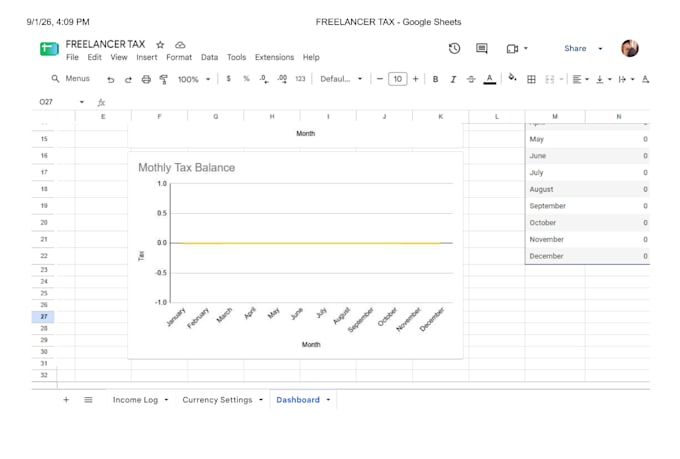
Task: Expand merge cells options arrow
Action: coord(561,79)
